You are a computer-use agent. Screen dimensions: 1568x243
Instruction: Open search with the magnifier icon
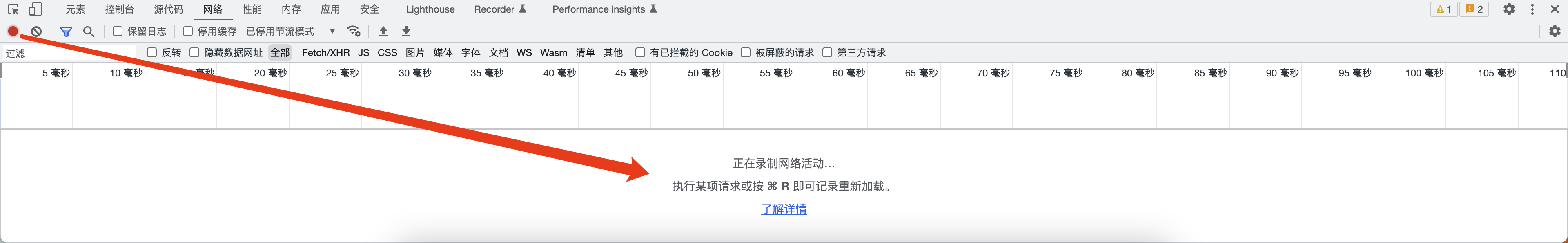(x=89, y=31)
